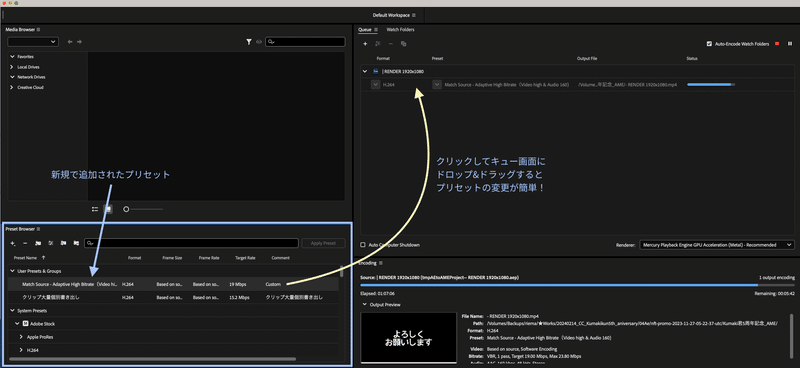Switch Media Browser to thumbnail view
The width and height of the screenshot is (800, 368).
tap(108, 209)
